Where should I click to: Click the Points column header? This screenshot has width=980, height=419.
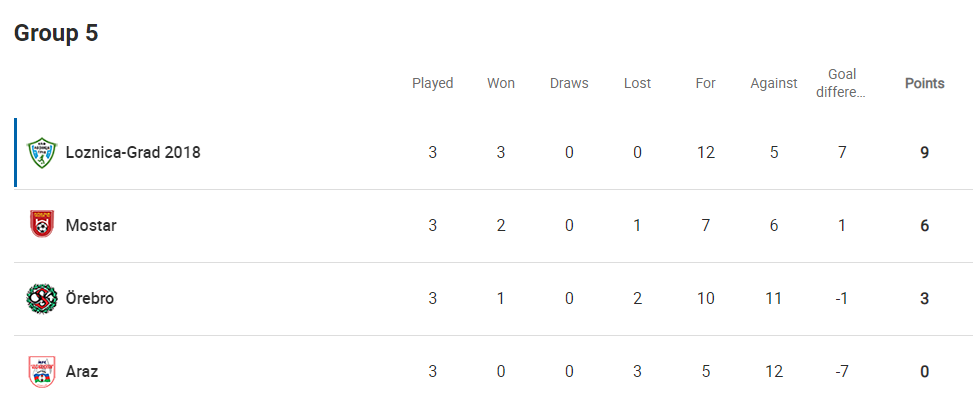tap(925, 83)
